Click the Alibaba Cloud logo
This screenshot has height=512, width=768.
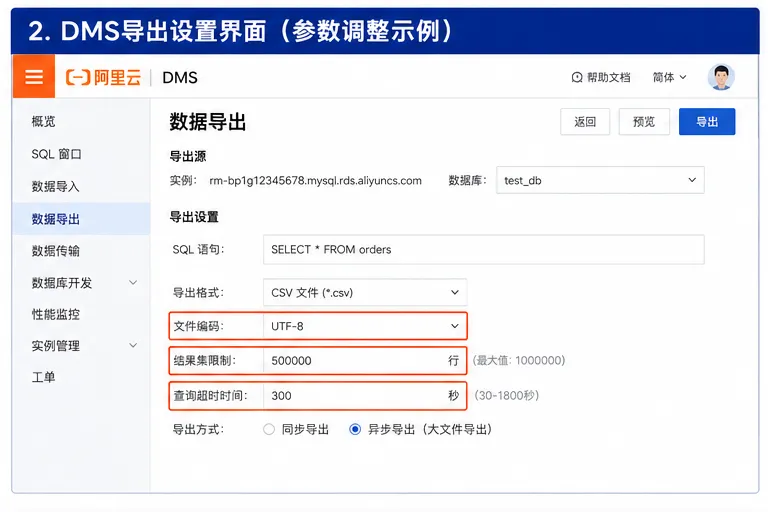(103, 77)
